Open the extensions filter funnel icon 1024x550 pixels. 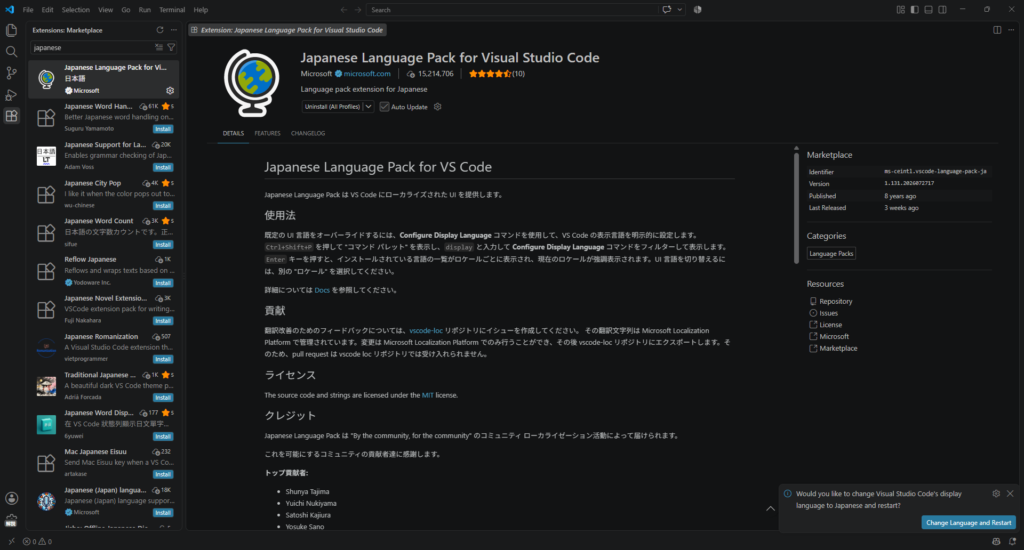point(171,48)
